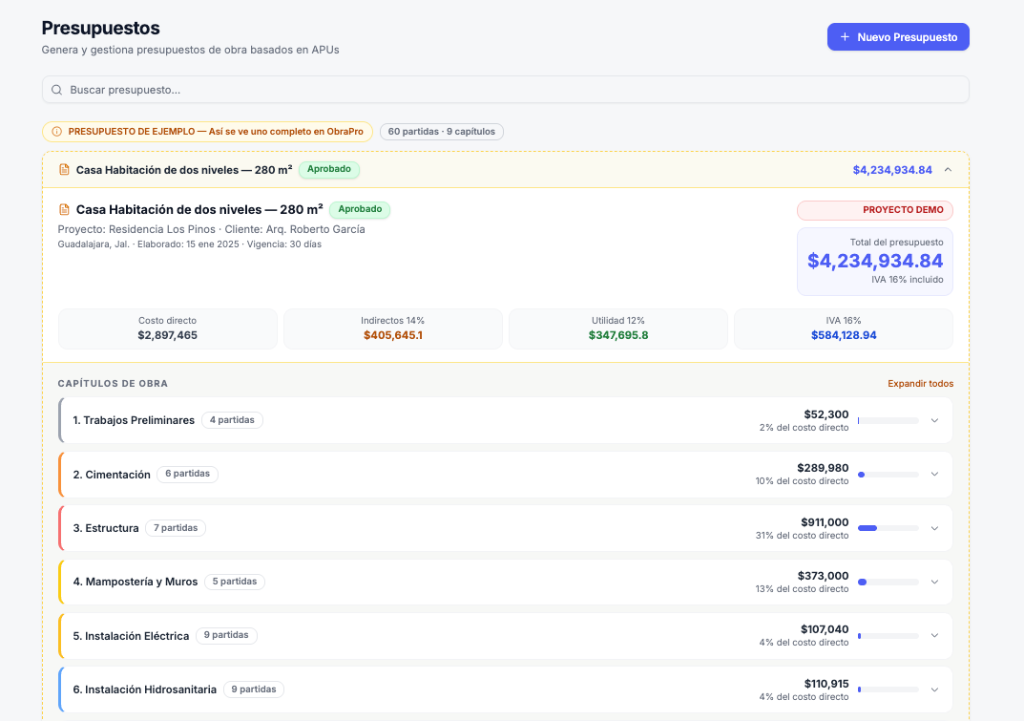The width and height of the screenshot is (1024, 721).
Task: Click the document icon in the collapsed header row
Action: (64, 170)
